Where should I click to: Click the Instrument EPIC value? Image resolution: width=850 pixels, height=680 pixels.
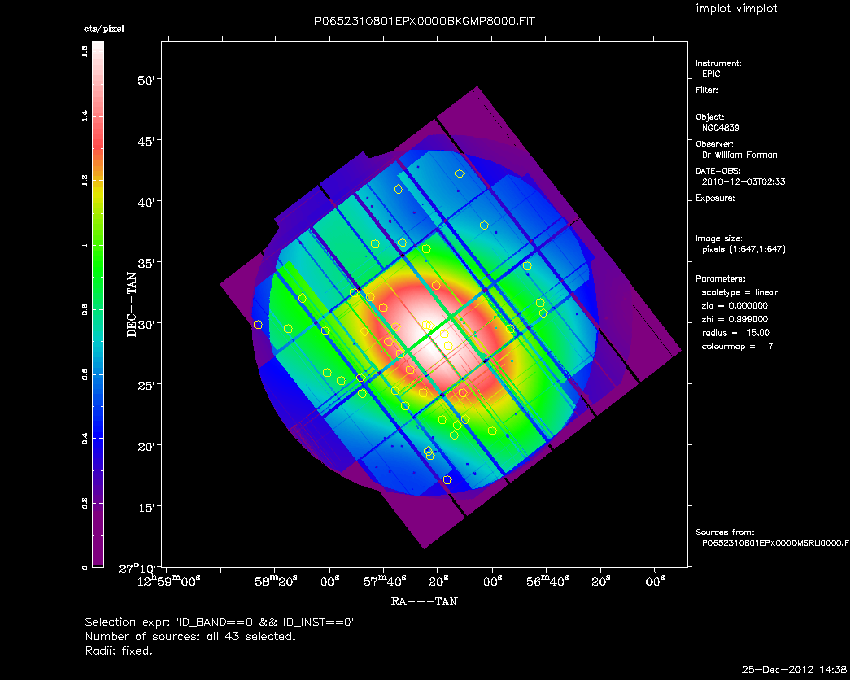click(x=710, y=74)
